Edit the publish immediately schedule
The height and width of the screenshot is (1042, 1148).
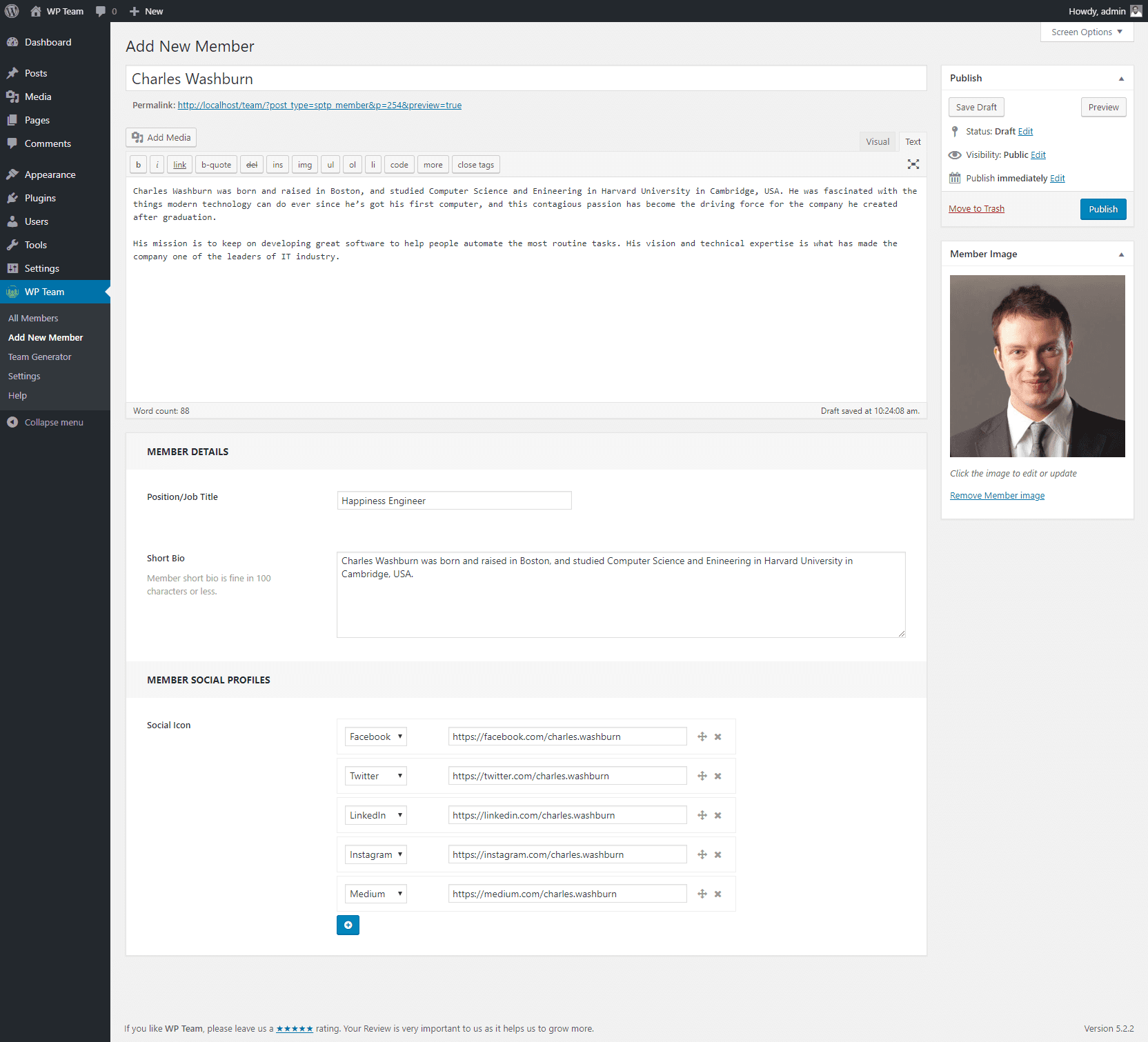1058,178
